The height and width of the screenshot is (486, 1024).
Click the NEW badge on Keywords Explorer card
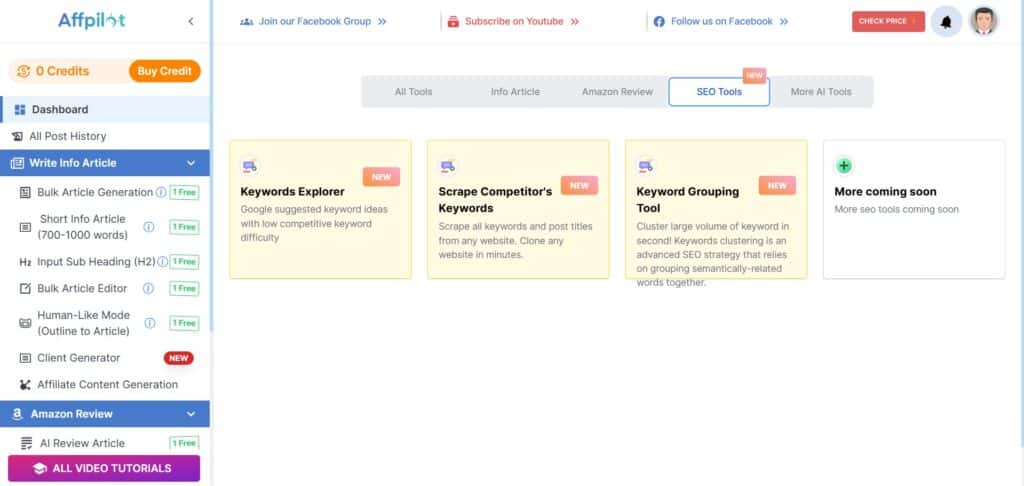pyautogui.click(x=381, y=177)
